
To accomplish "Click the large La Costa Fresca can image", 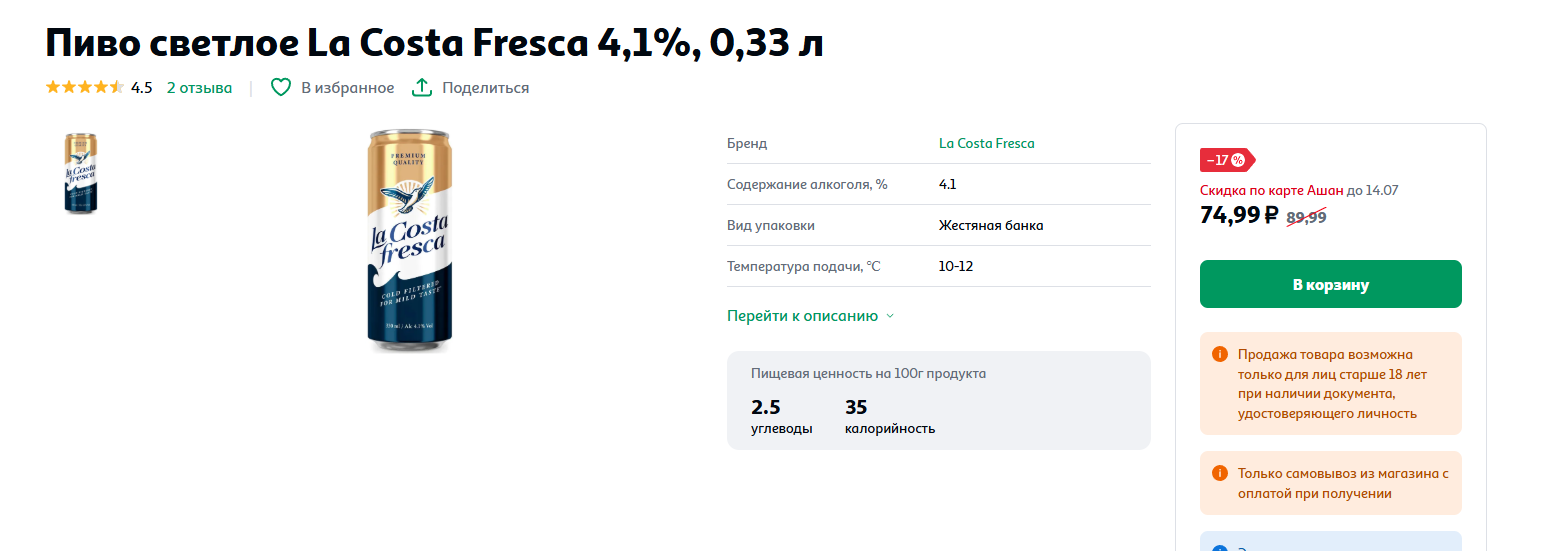I will tap(410, 240).
